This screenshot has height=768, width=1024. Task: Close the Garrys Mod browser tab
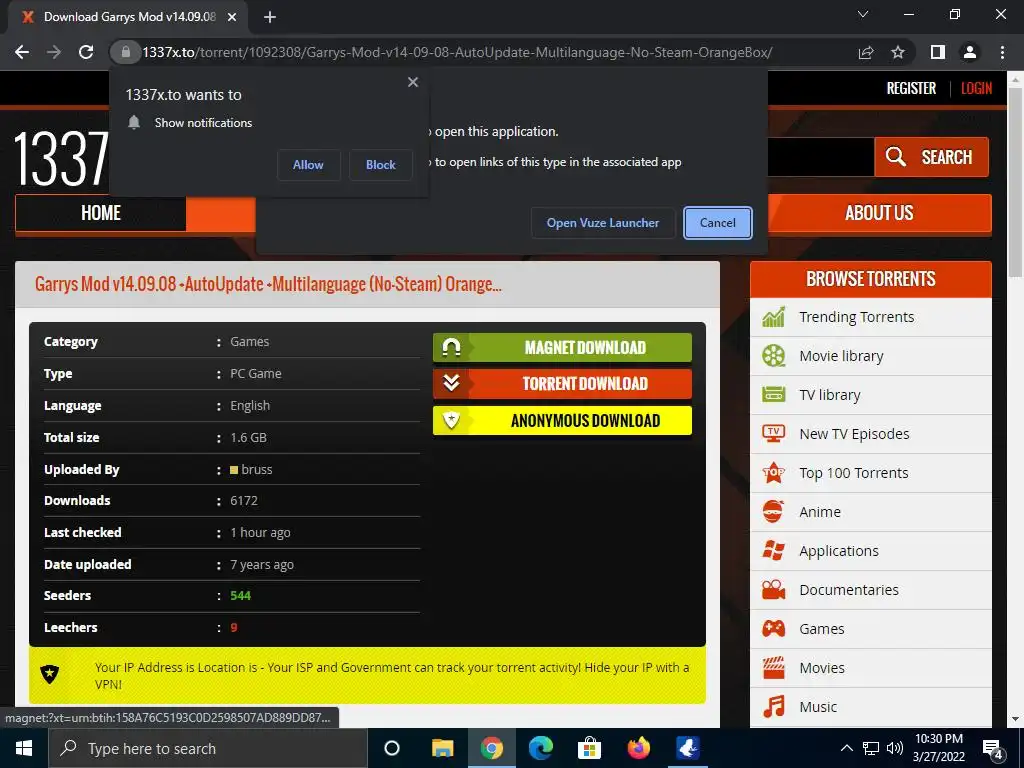pos(232,17)
